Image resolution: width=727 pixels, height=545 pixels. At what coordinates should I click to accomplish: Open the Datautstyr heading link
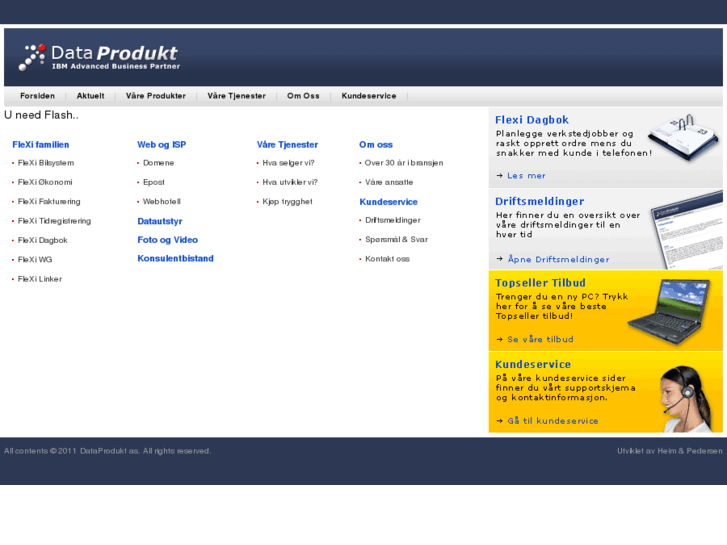(160, 221)
